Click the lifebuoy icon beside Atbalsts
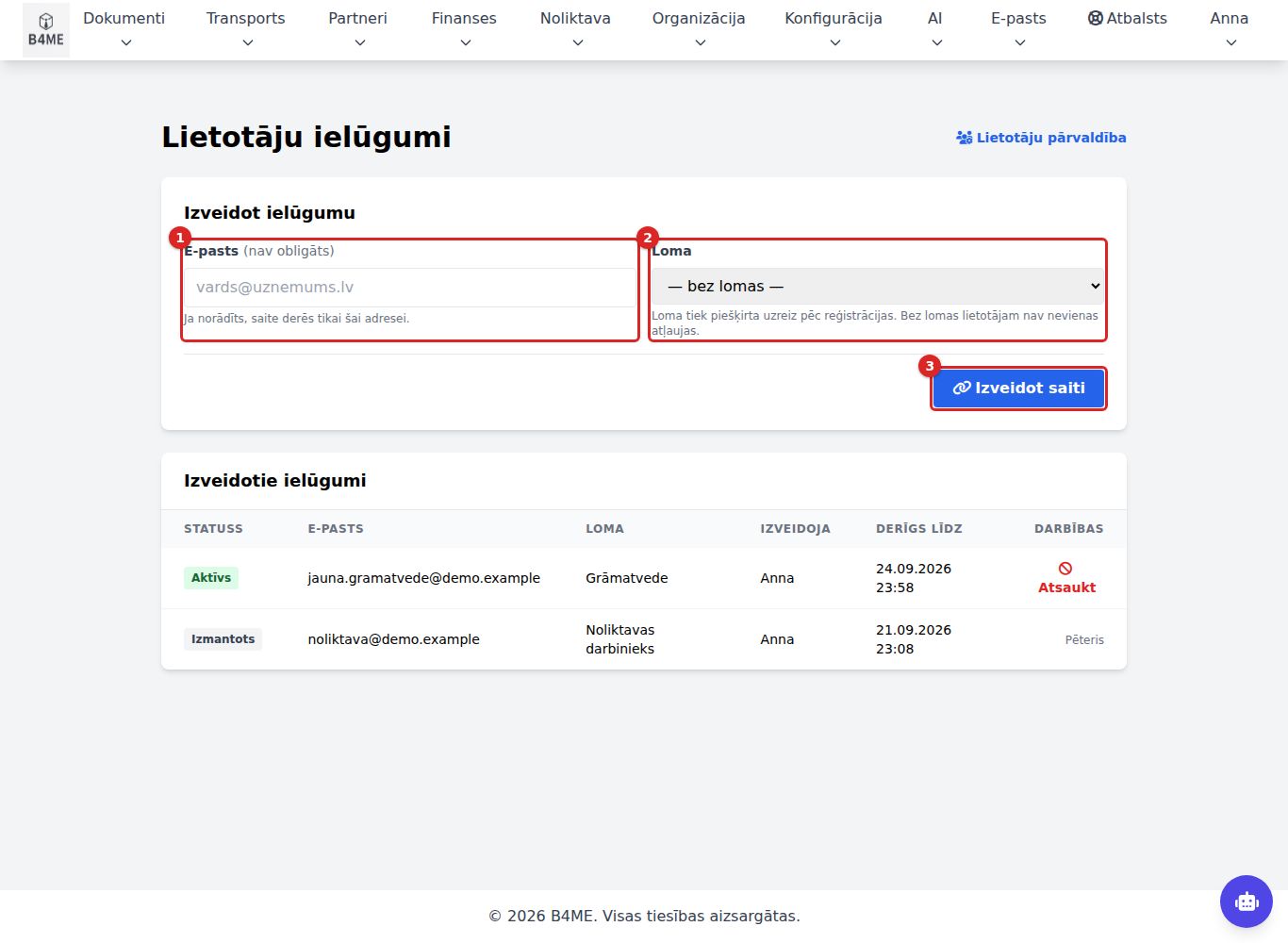 (x=1095, y=18)
